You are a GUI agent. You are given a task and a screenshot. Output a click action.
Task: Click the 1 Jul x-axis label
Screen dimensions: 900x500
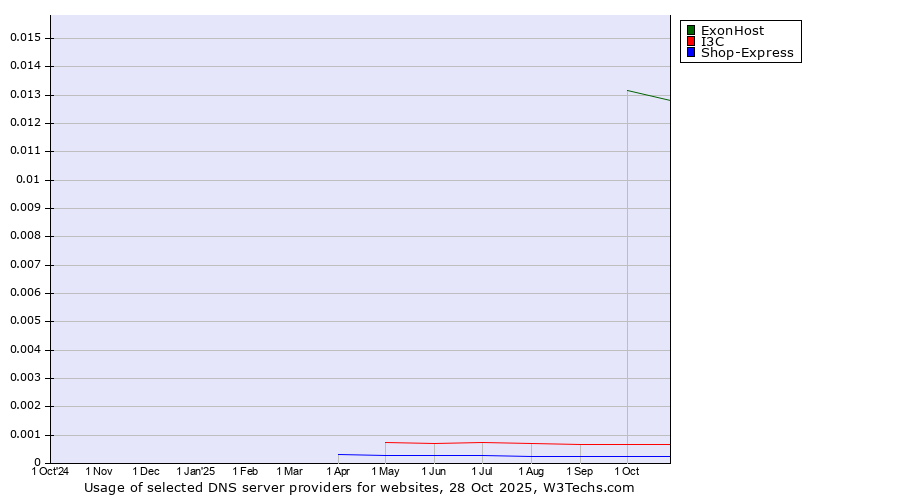[482, 471]
